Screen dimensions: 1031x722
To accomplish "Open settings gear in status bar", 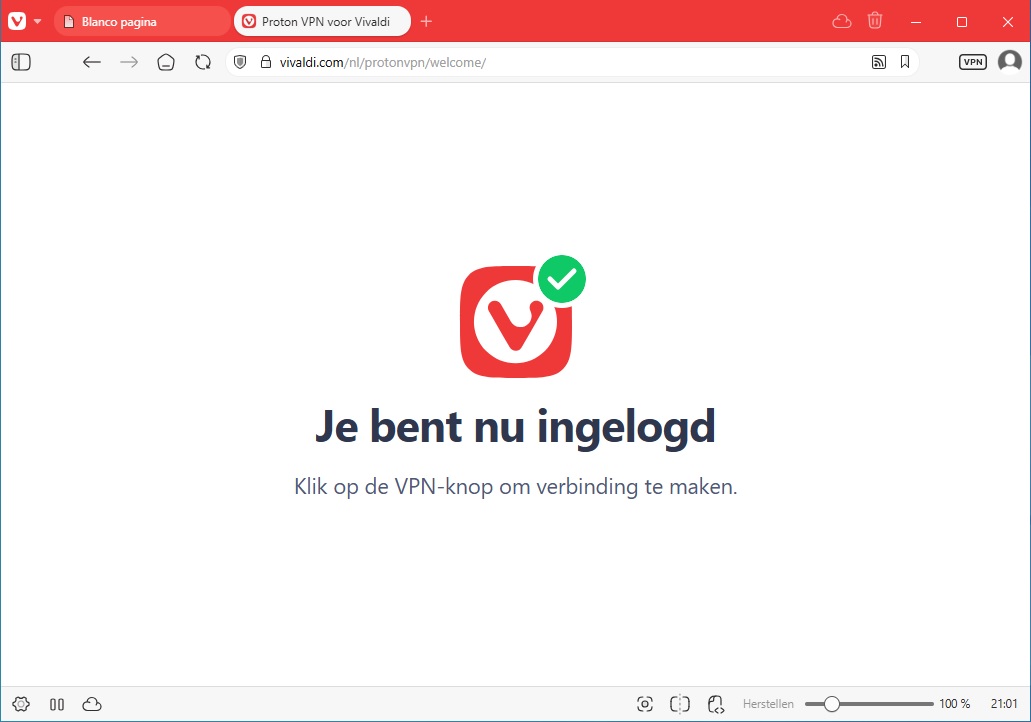I will [x=21, y=704].
